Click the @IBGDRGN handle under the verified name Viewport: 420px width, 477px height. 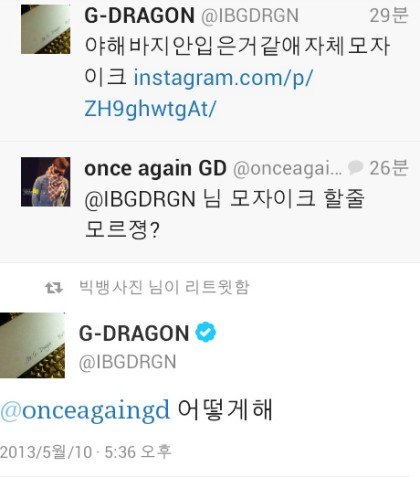[128, 362]
